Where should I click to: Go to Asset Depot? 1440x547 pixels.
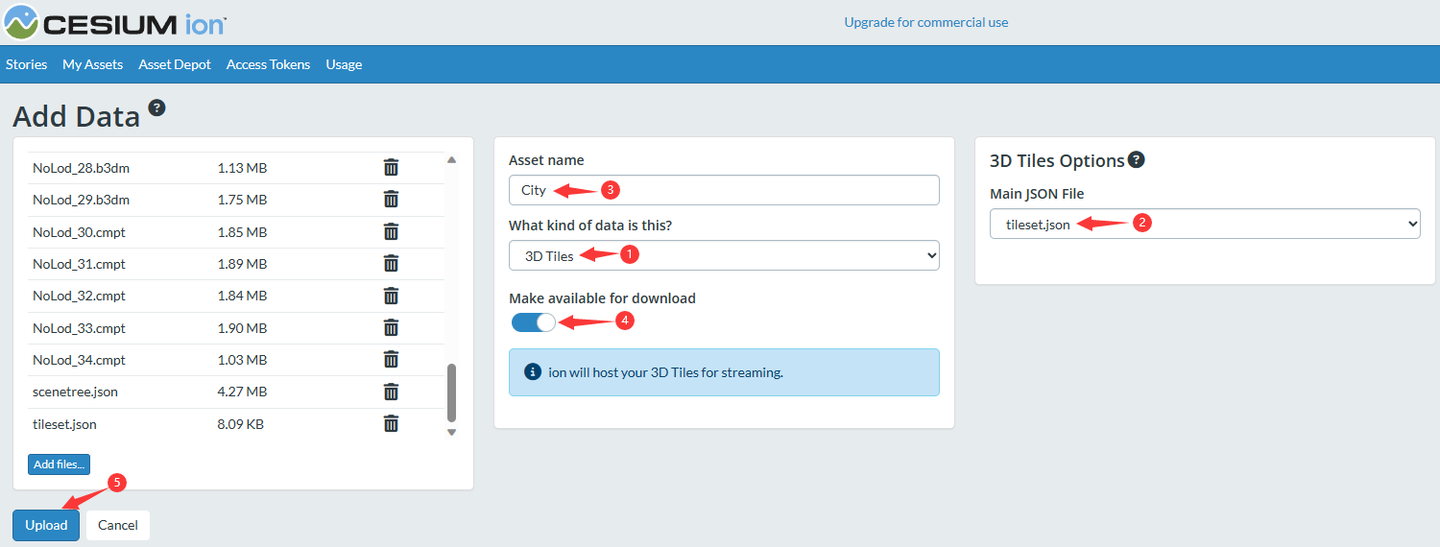(175, 64)
